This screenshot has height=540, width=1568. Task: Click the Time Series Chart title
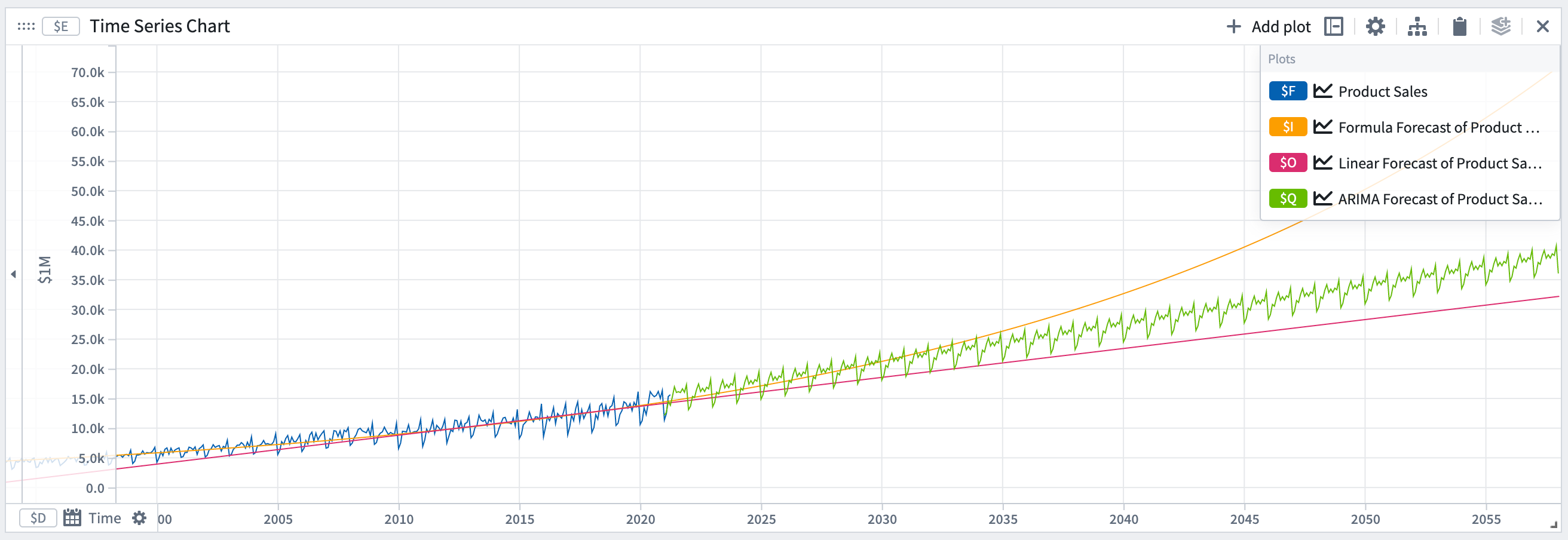click(160, 26)
